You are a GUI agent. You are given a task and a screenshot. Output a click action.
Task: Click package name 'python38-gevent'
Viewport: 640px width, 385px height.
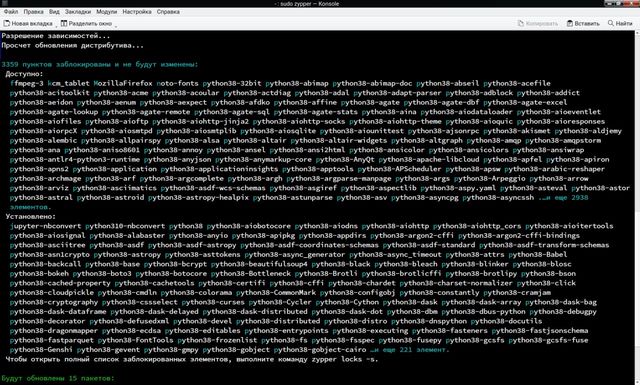108,350
